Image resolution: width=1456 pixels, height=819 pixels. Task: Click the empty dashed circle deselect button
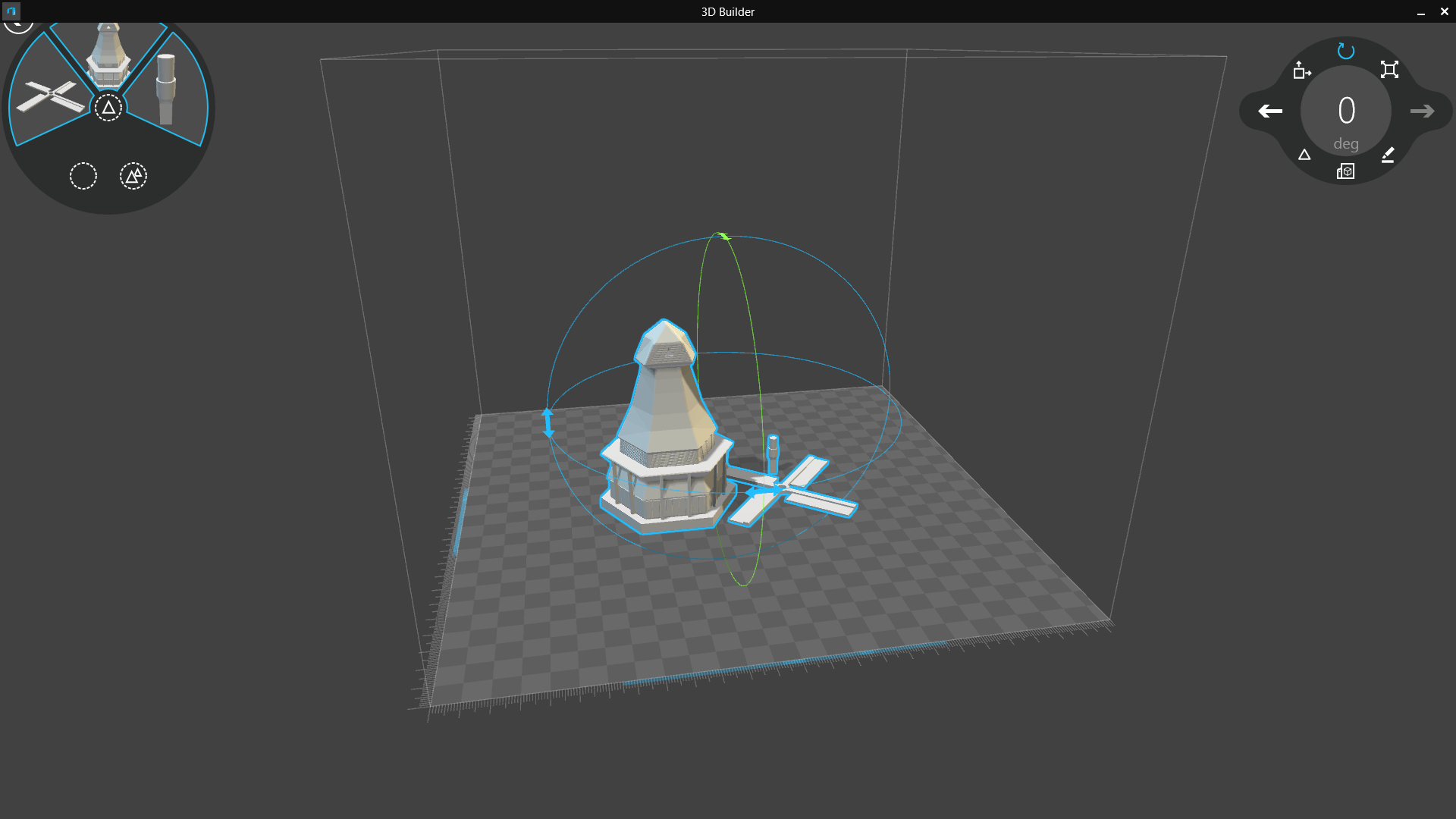(83, 176)
